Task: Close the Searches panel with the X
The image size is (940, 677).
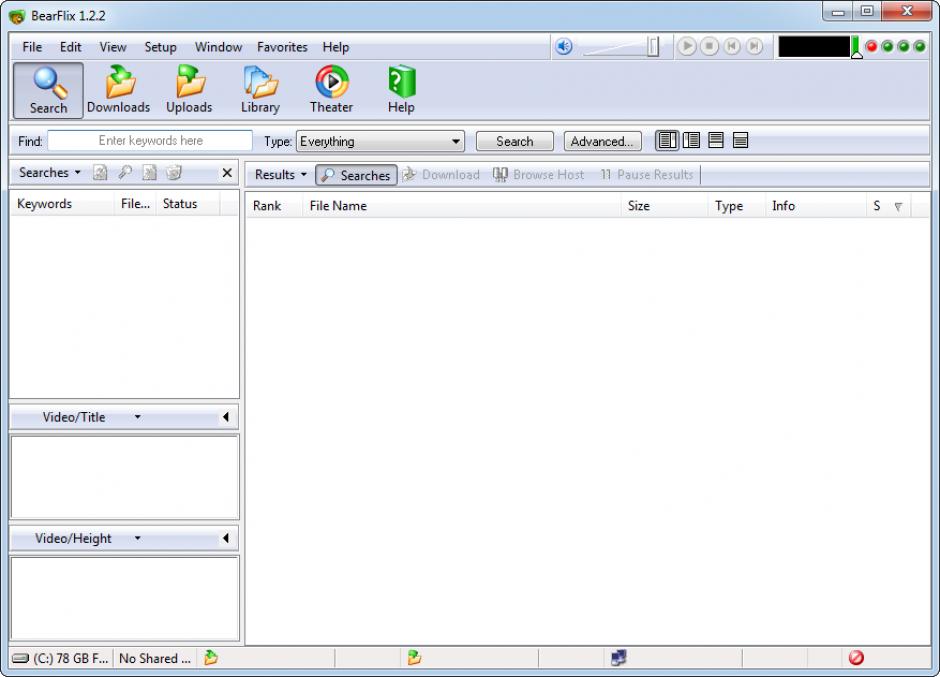Action: [227, 173]
